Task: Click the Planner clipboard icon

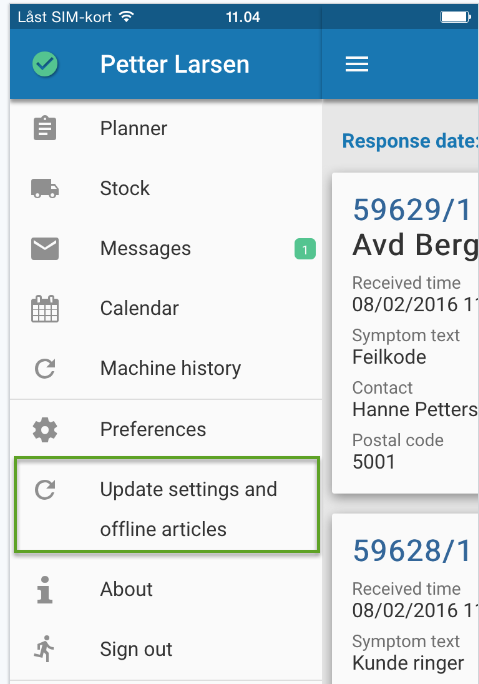Action: pos(45,128)
